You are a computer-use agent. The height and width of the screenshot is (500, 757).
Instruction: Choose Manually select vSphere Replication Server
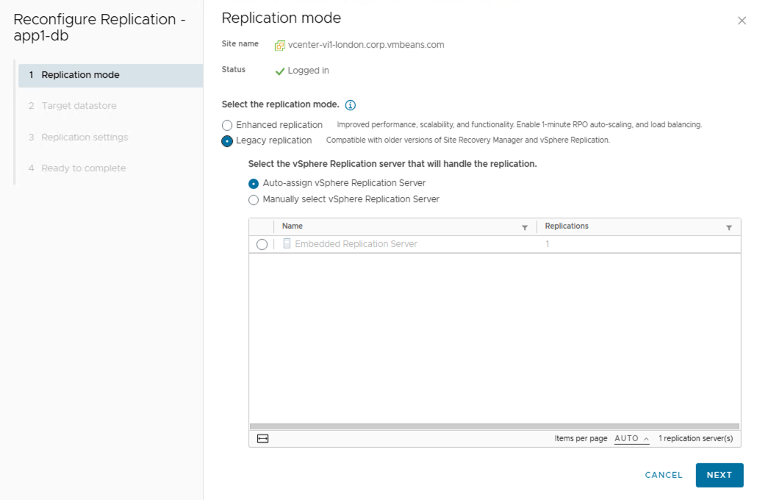click(254, 200)
